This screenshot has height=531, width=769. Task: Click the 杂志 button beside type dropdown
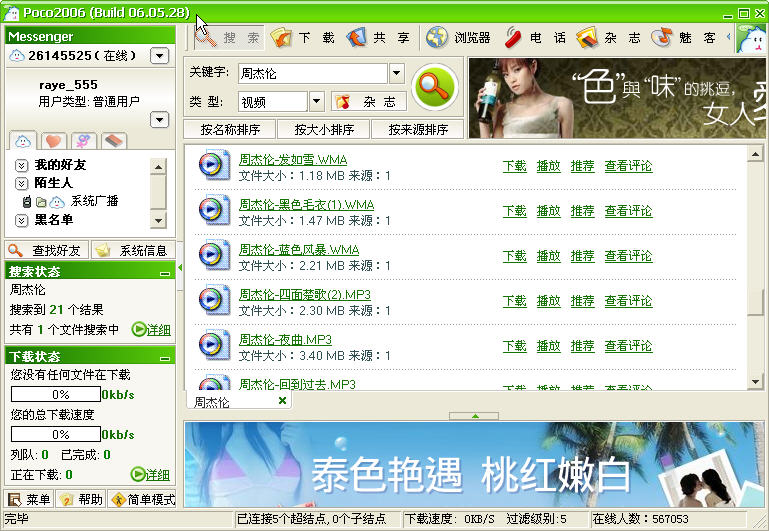tap(369, 102)
